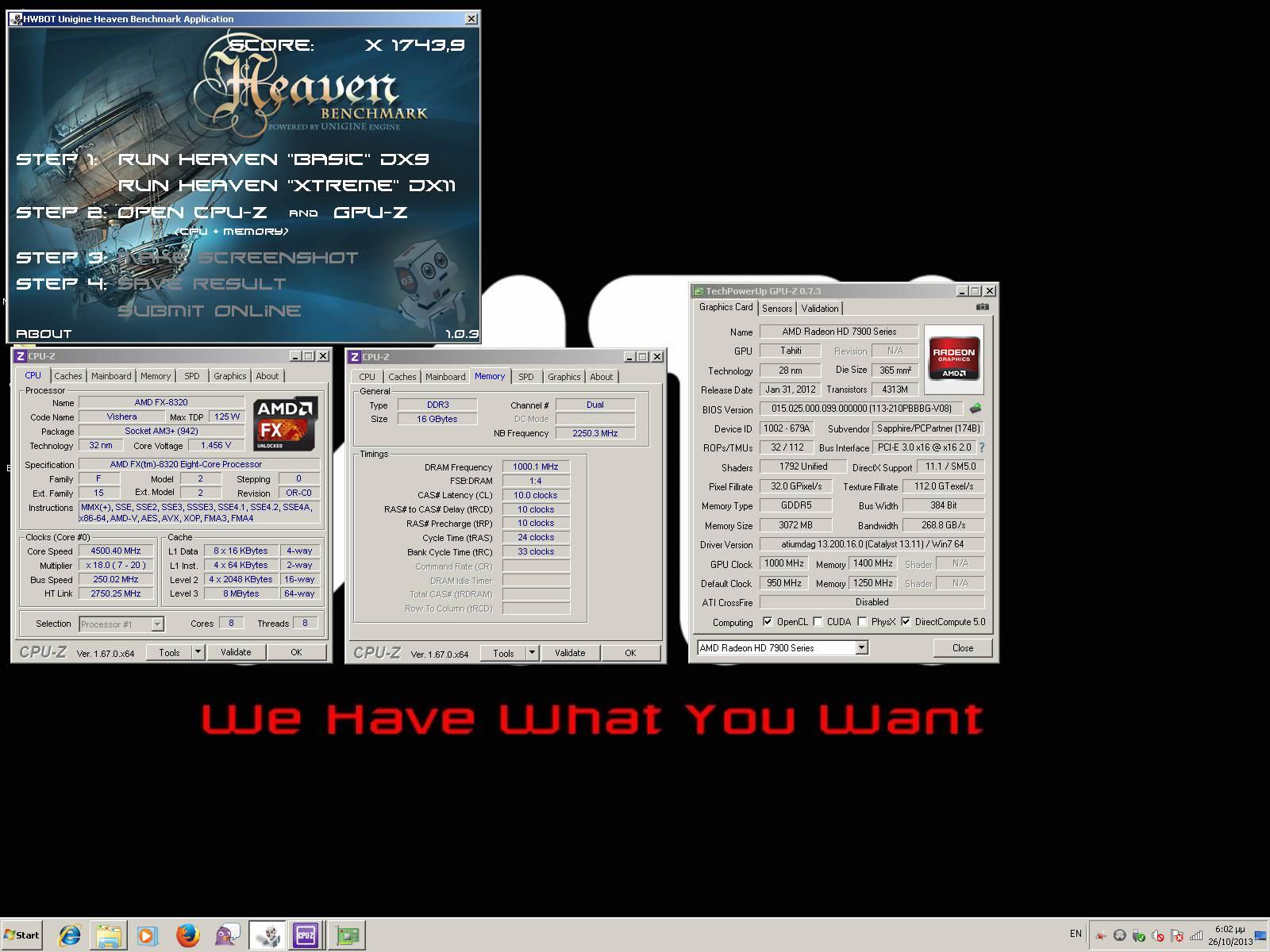Click the NB Frequency 2250.3 MHz value

pyautogui.click(x=595, y=433)
